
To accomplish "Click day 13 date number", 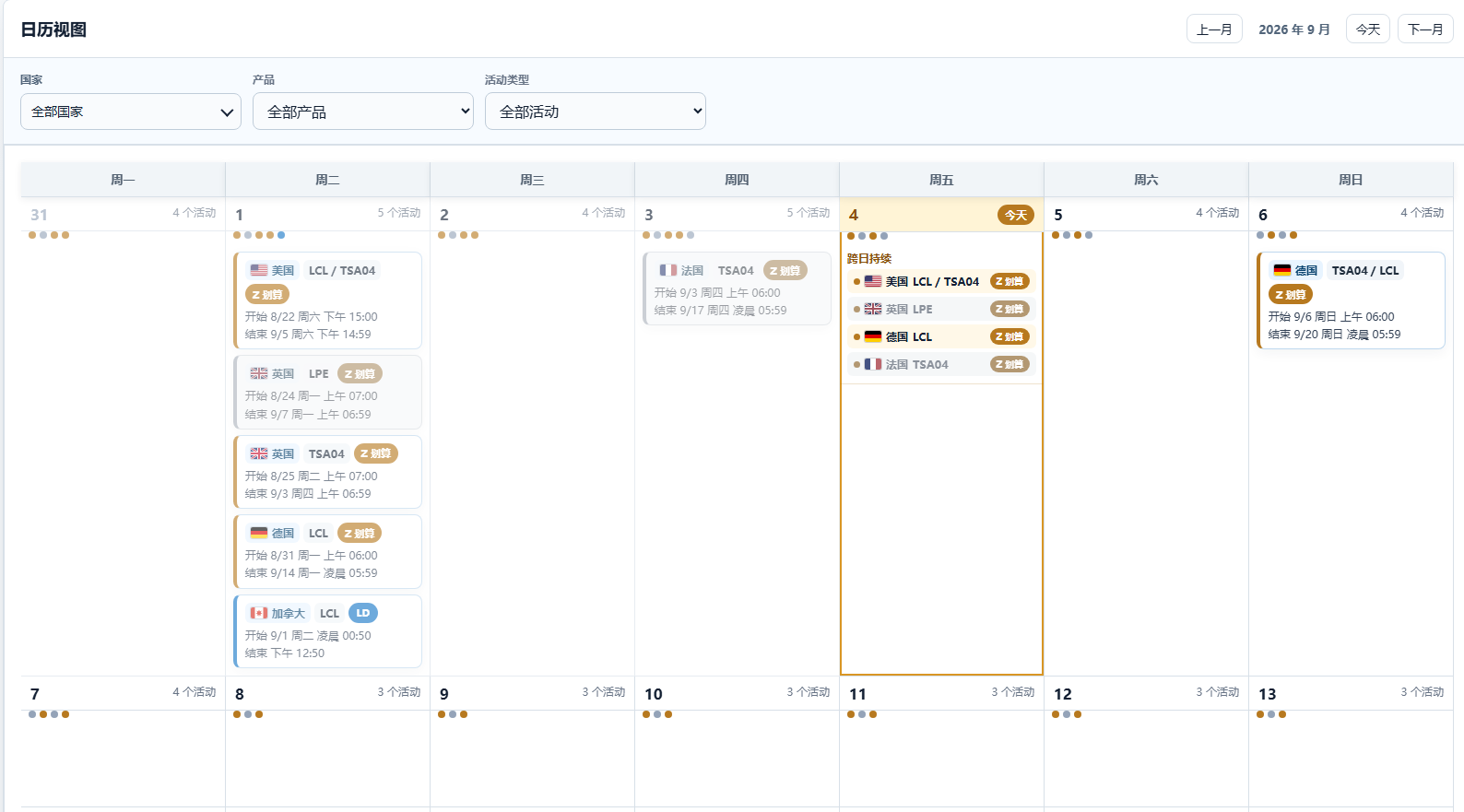I will click(1268, 694).
